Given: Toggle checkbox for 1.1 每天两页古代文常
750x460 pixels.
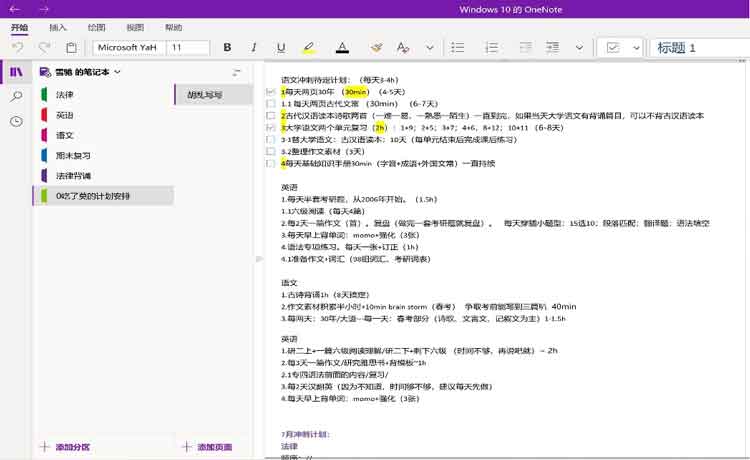Looking at the screenshot, I should (271, 103).
